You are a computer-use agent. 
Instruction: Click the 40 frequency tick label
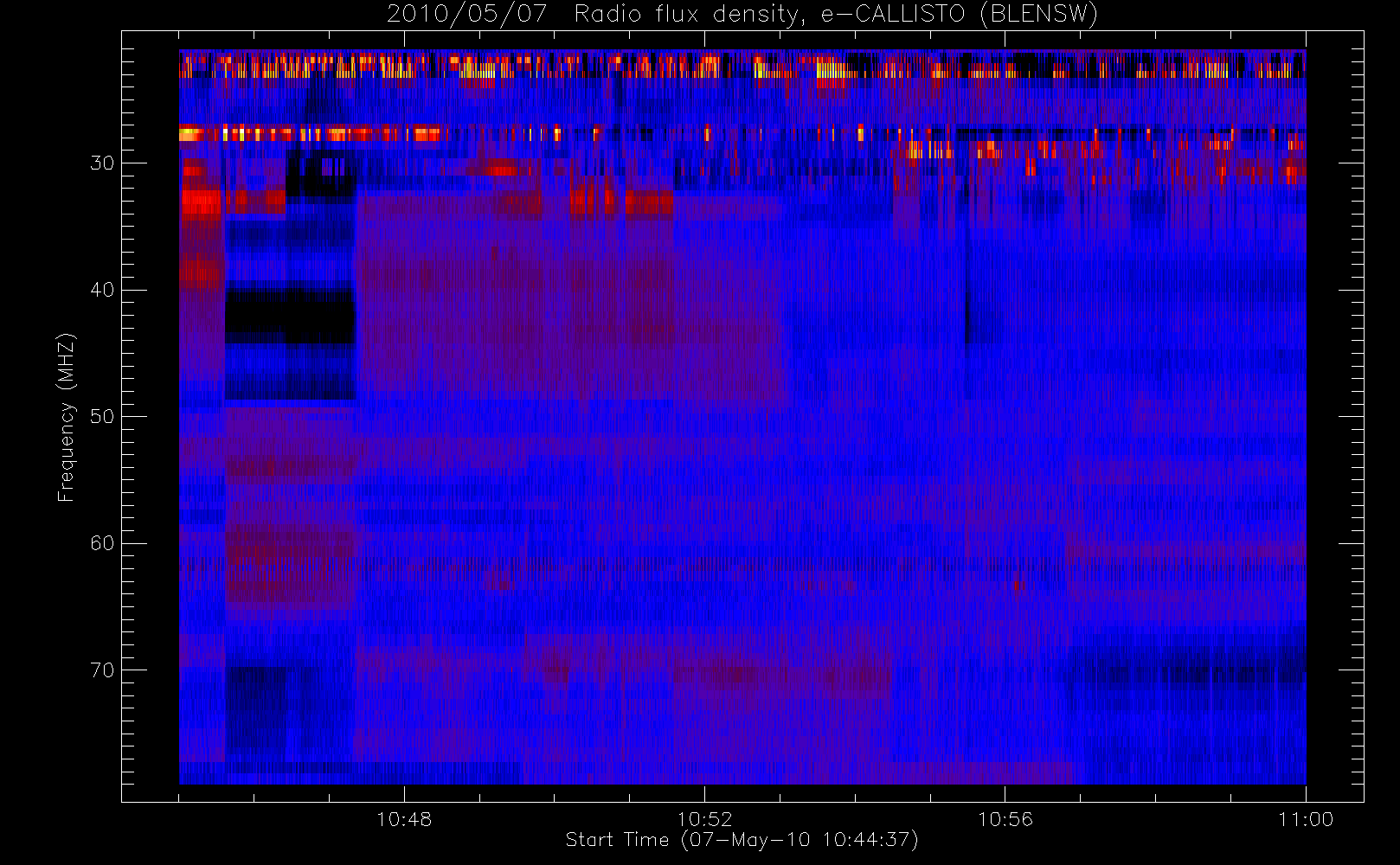(x=102, y=290)
